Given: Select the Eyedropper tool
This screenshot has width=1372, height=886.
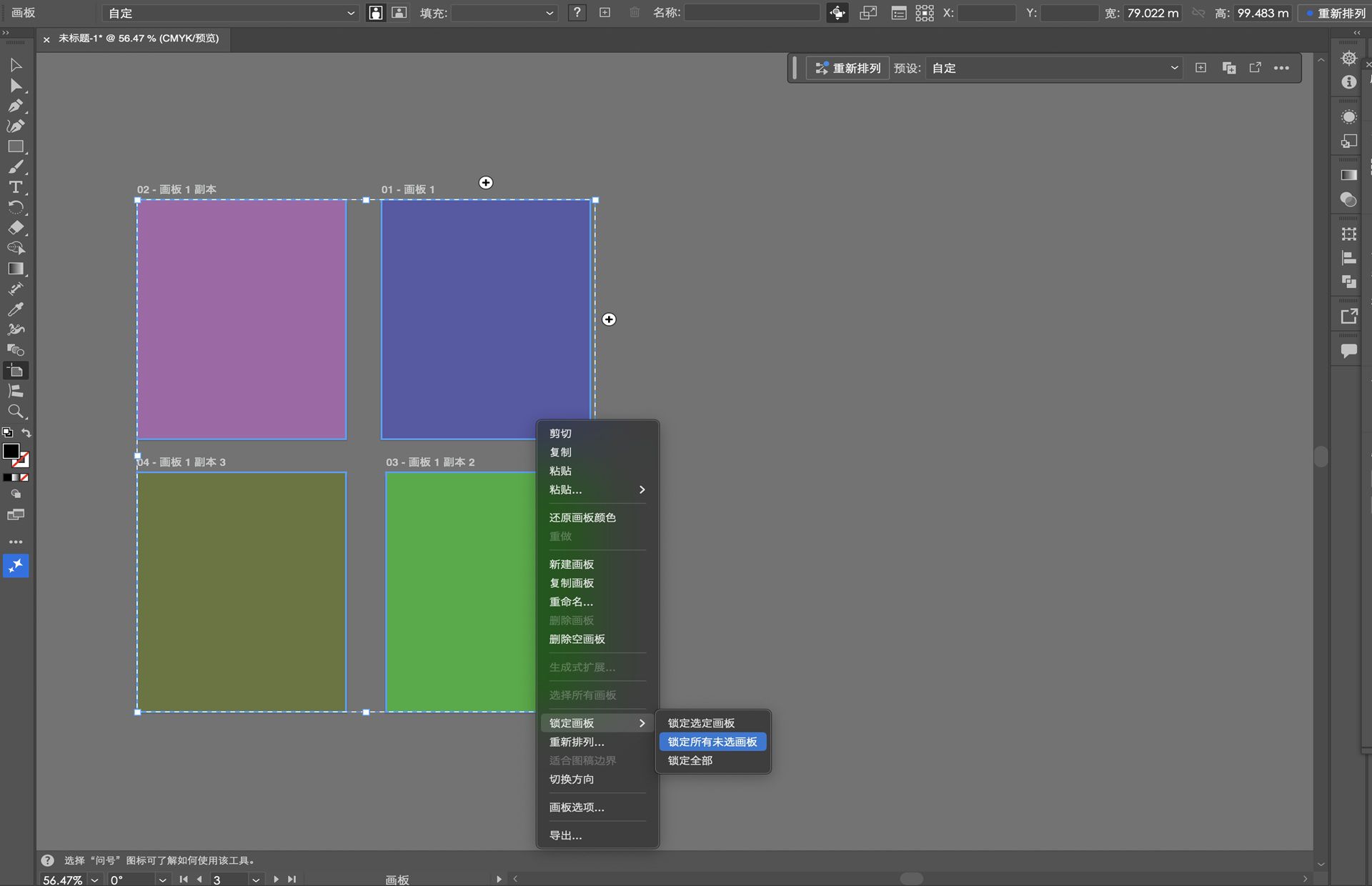Looking at the screenshot, I should point(15,309).
